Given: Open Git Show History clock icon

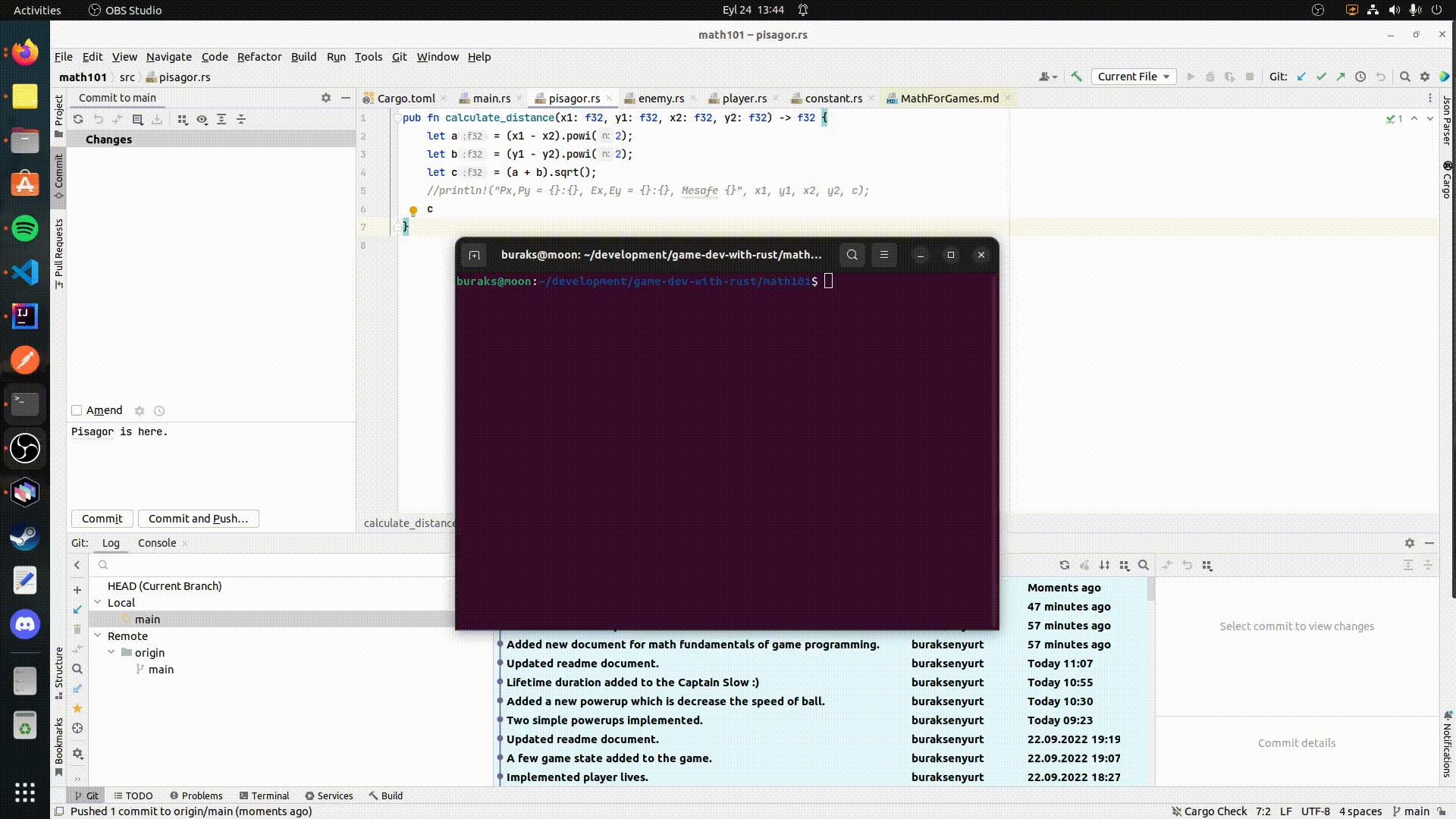Looking at the screenshot, I should 1360,77.
